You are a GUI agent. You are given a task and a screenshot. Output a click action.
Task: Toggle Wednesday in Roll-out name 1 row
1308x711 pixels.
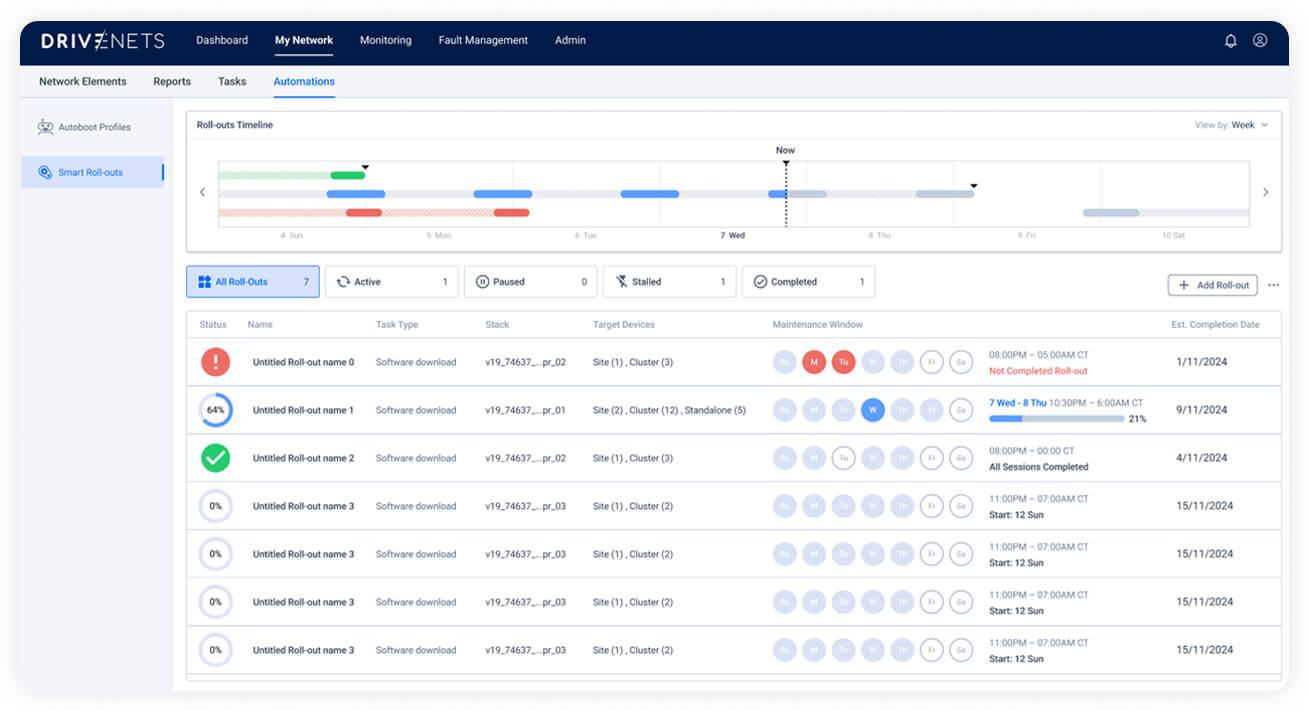[873, 410]
